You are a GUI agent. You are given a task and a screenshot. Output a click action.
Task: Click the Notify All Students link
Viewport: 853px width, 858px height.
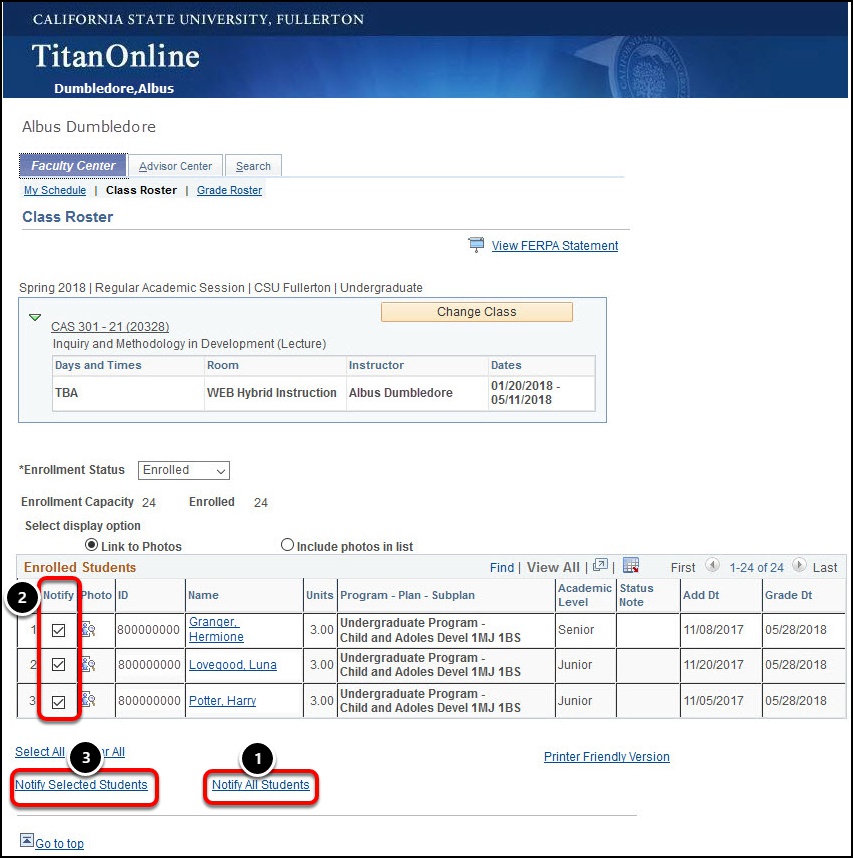tap(260, 785)
